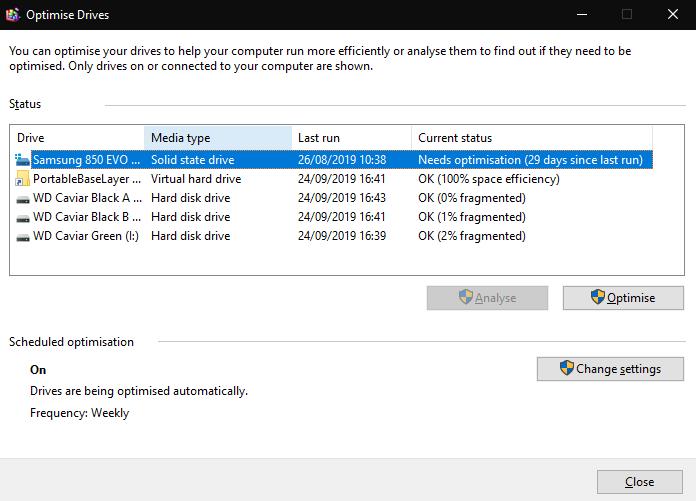
Task: Click the window close X button
Action: point(673,15)
